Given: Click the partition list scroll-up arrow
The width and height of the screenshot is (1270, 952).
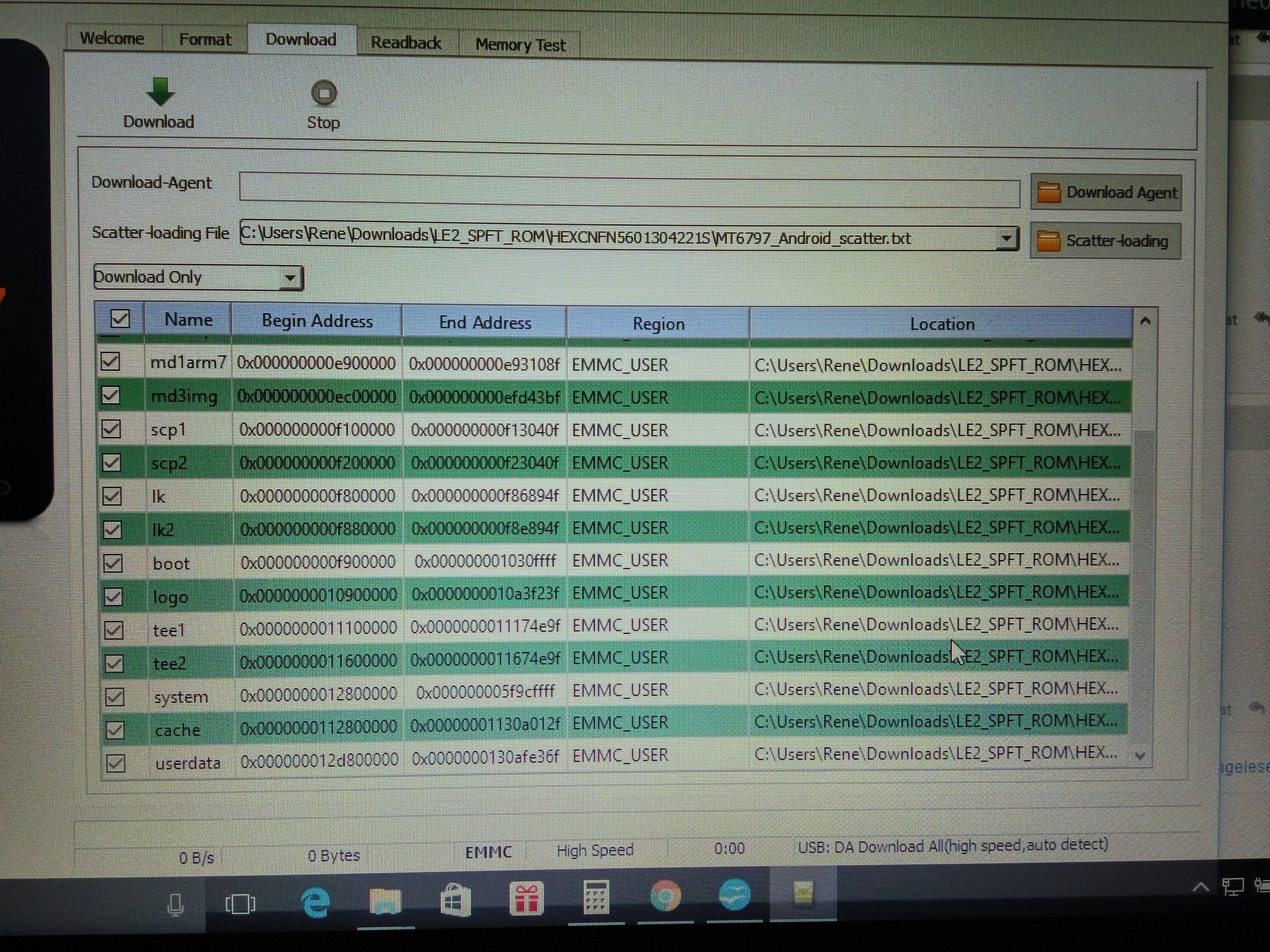Looking at the screenshot, I should [x=1145, y=321].
